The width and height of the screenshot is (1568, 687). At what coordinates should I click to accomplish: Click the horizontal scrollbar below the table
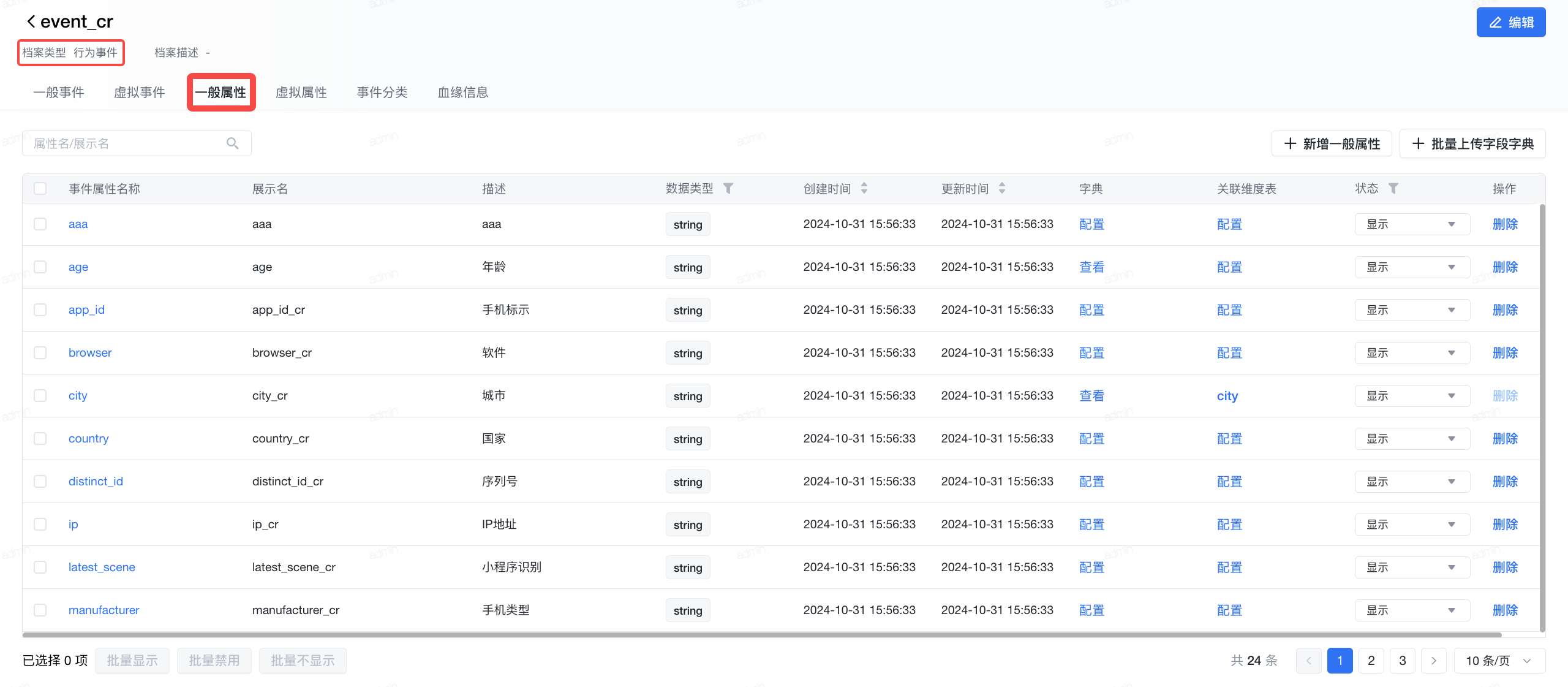pos(762,635)
